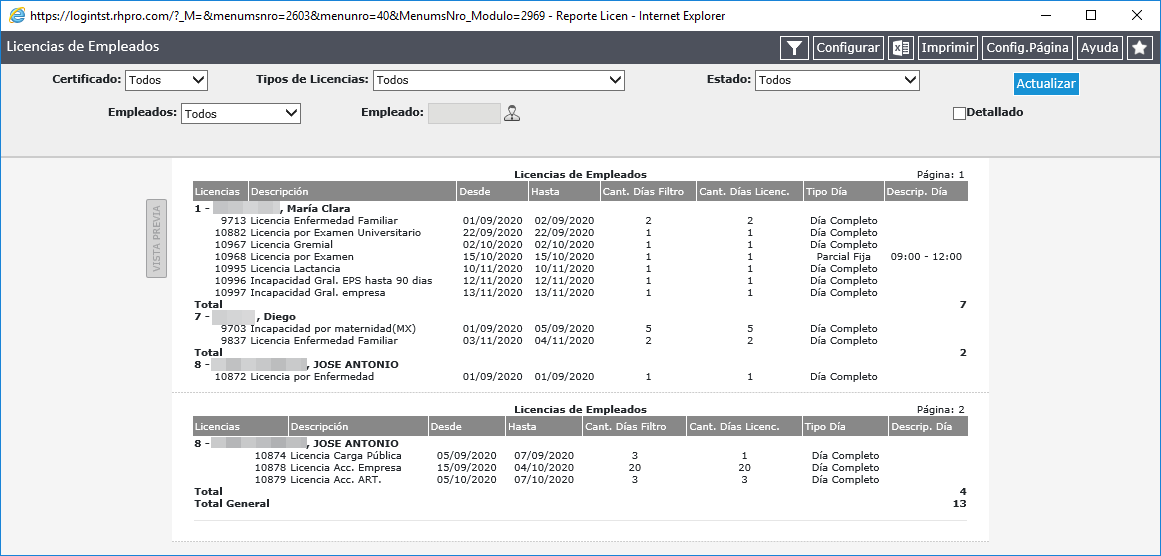Click the Desde column header on page 1
This screenshot has width=1161, height=556.
pos(492,191)
